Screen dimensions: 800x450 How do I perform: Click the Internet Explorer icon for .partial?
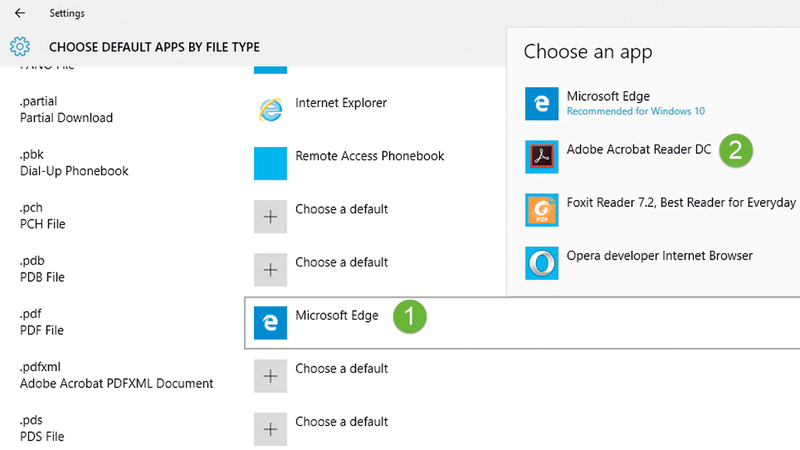(x=270, y=110)
